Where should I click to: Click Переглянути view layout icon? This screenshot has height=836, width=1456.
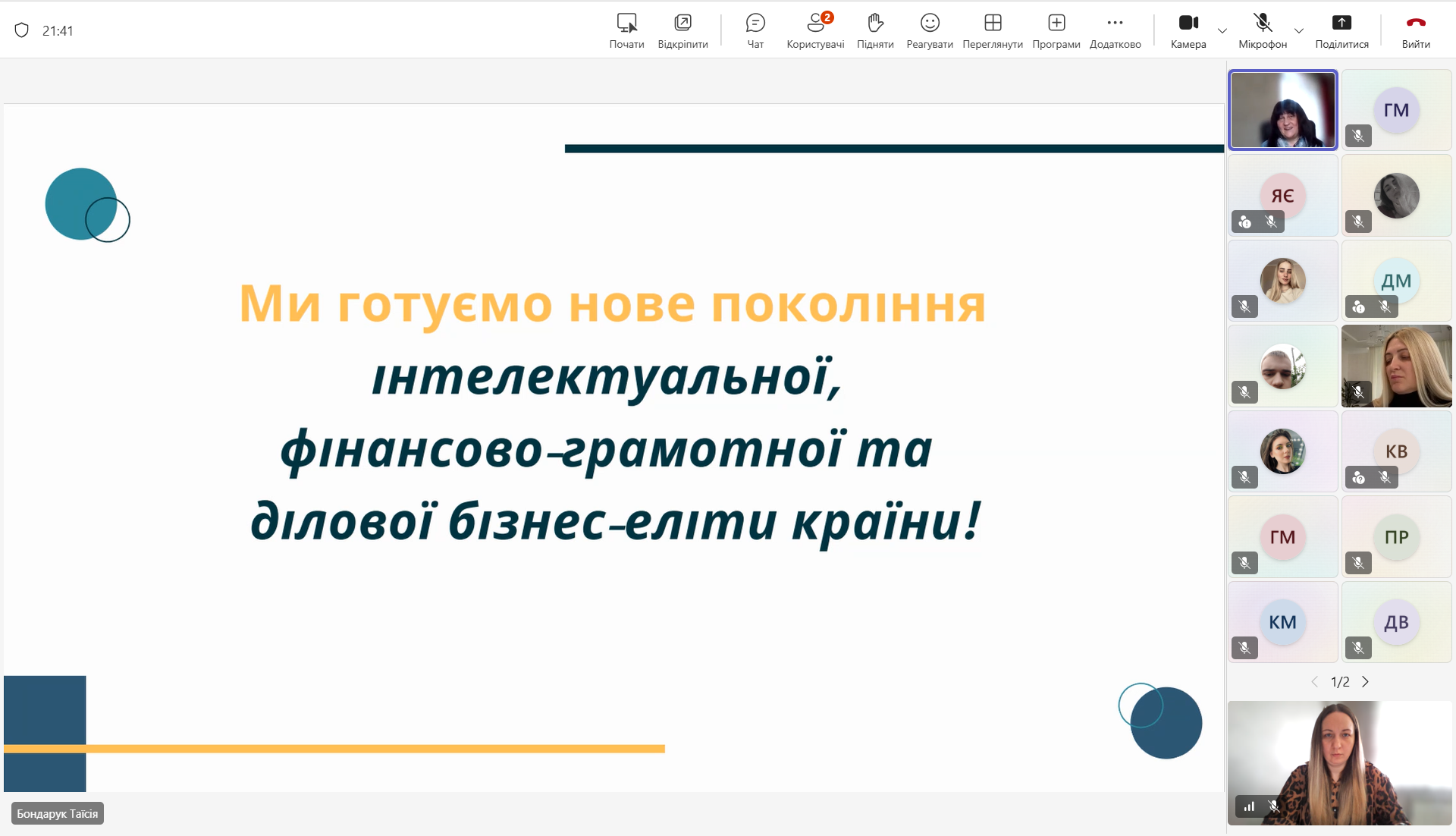click(993, 30)
